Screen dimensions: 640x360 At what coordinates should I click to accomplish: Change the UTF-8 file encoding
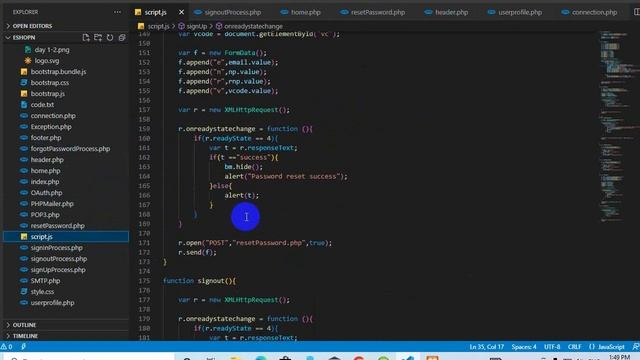552,347
